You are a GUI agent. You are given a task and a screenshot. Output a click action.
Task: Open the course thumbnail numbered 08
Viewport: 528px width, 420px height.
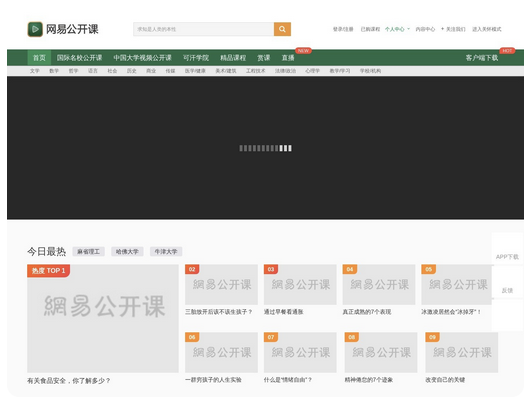point(381,352)
